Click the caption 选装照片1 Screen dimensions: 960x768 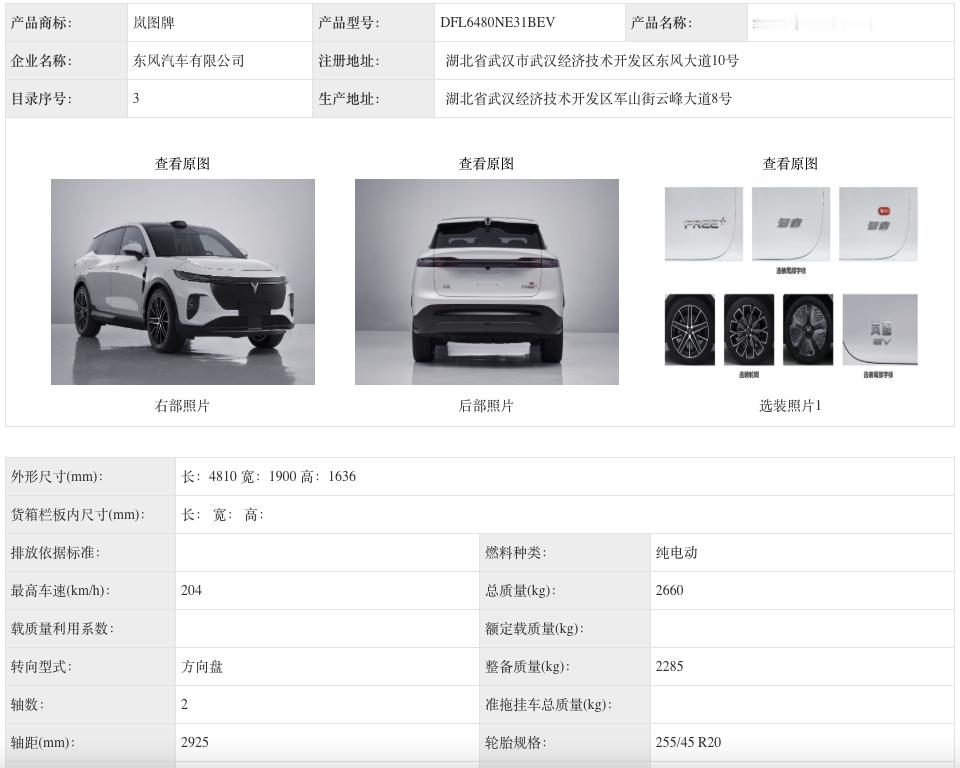[790, 405]
